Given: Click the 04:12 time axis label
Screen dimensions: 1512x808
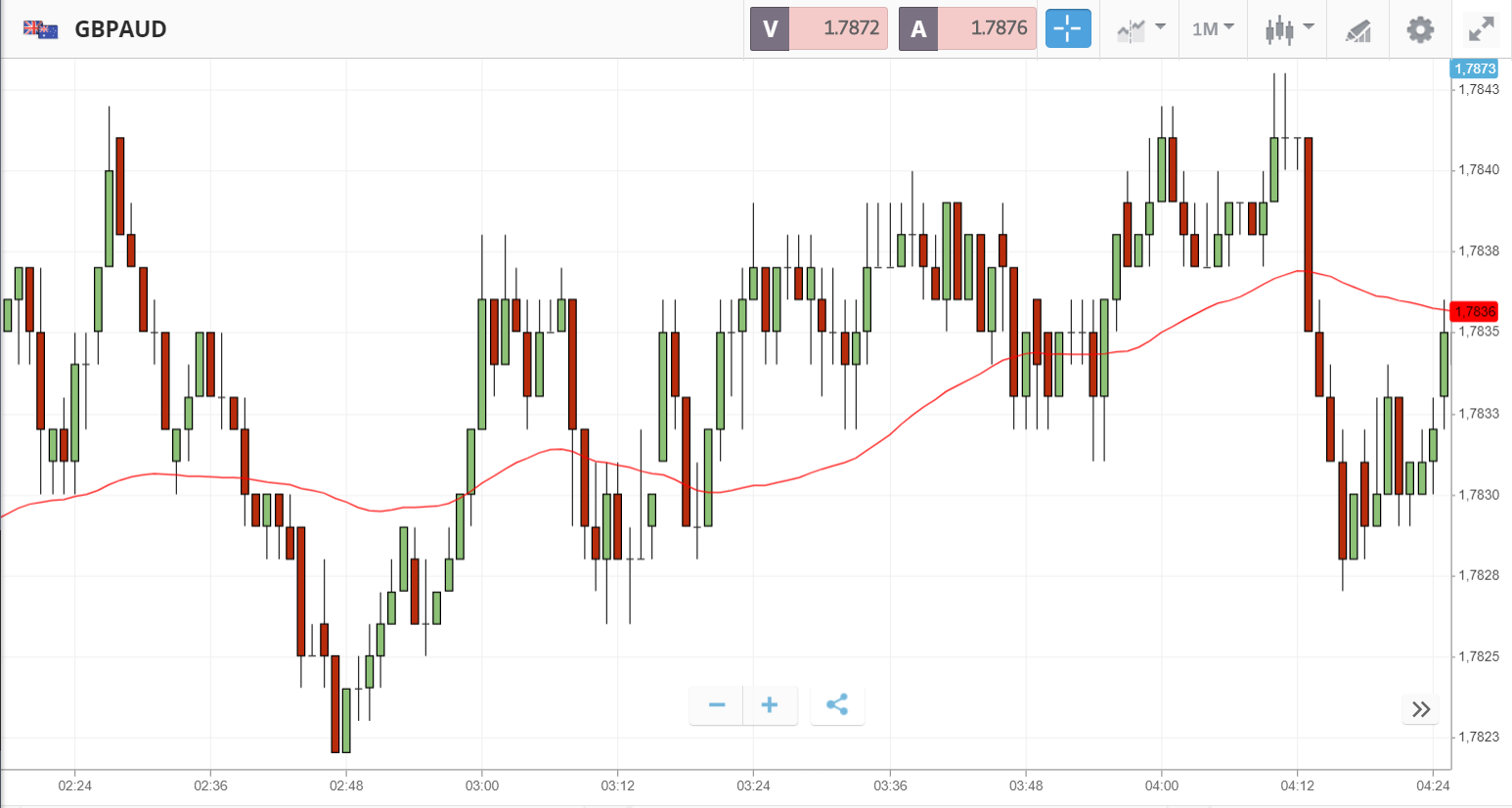Looking at the screenshot, I should coord(1297,786).
